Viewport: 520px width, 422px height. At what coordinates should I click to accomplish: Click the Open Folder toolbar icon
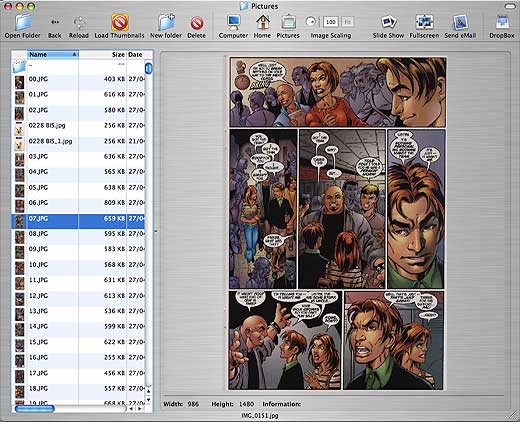23,22
